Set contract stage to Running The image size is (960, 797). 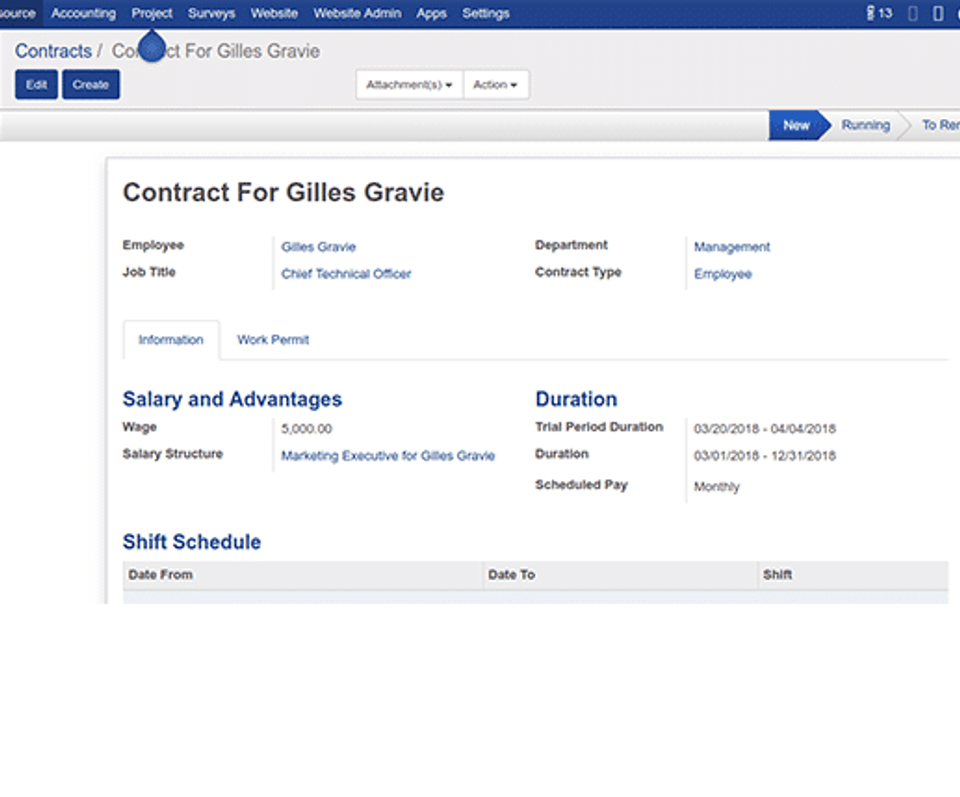point(865,125)
